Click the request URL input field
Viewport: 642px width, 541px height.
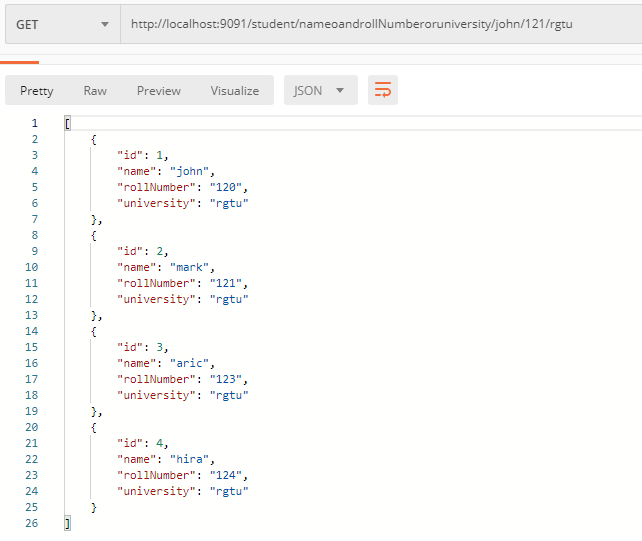380,24
